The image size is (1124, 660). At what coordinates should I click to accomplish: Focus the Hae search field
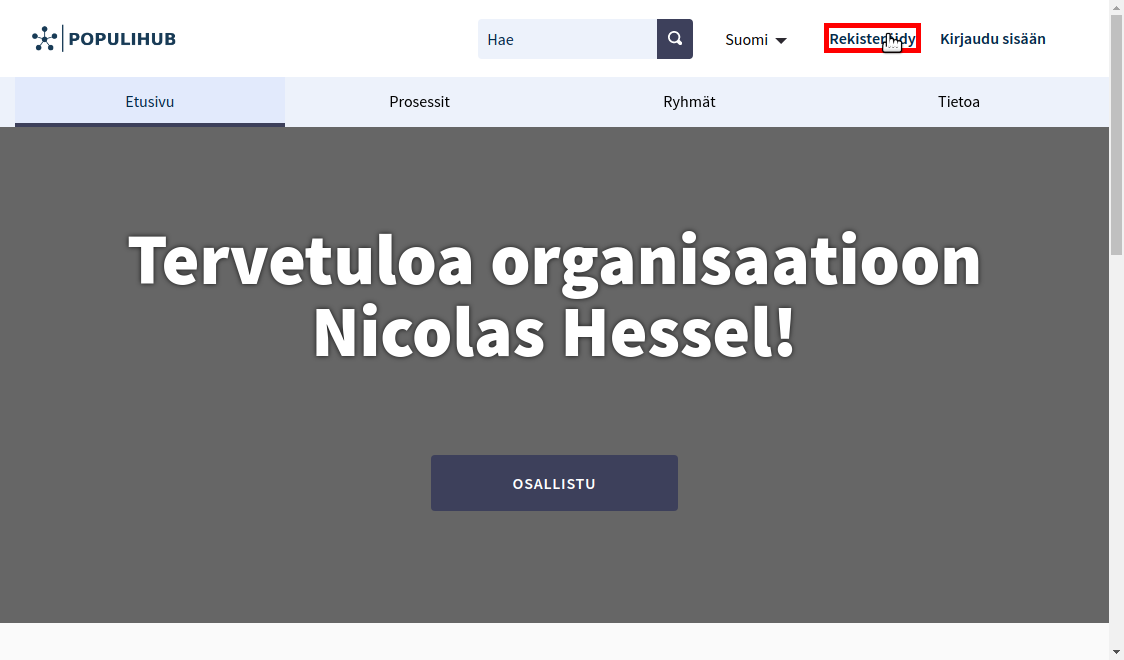[566, 39]
